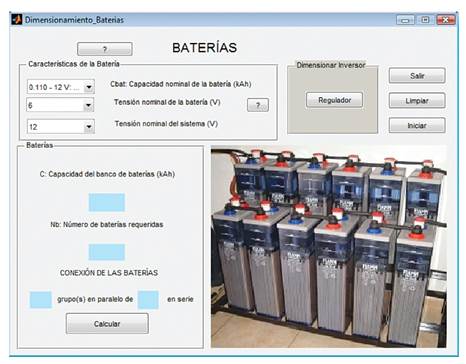Click the help button beside BATERÍAS title
The image size is (466, 364).
105,49
